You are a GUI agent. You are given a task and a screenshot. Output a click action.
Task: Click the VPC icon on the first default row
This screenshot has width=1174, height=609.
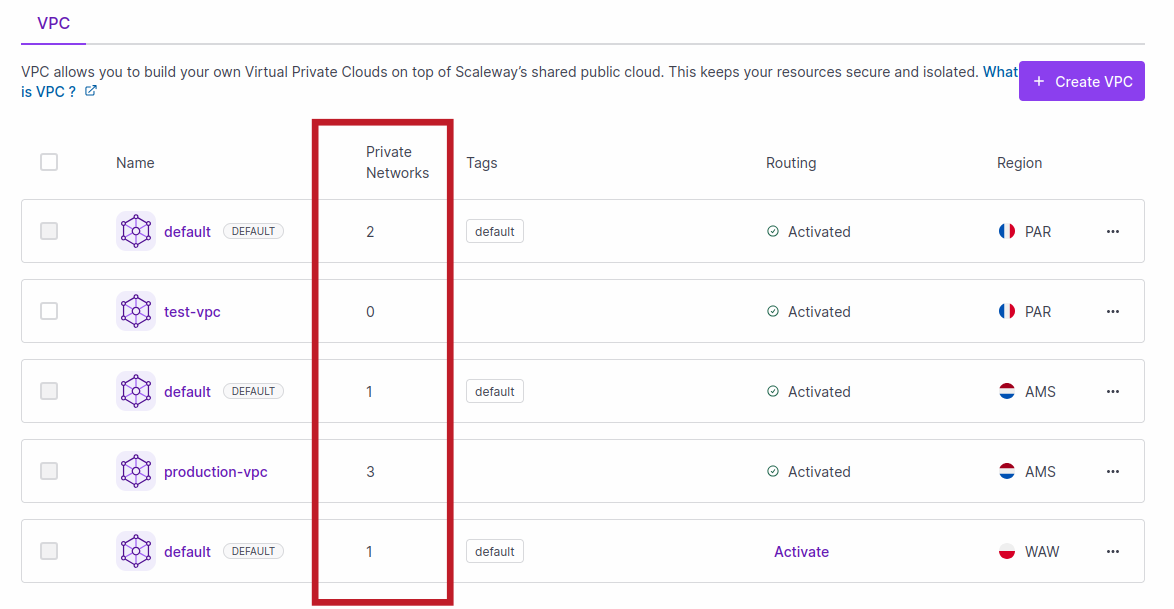135,231
